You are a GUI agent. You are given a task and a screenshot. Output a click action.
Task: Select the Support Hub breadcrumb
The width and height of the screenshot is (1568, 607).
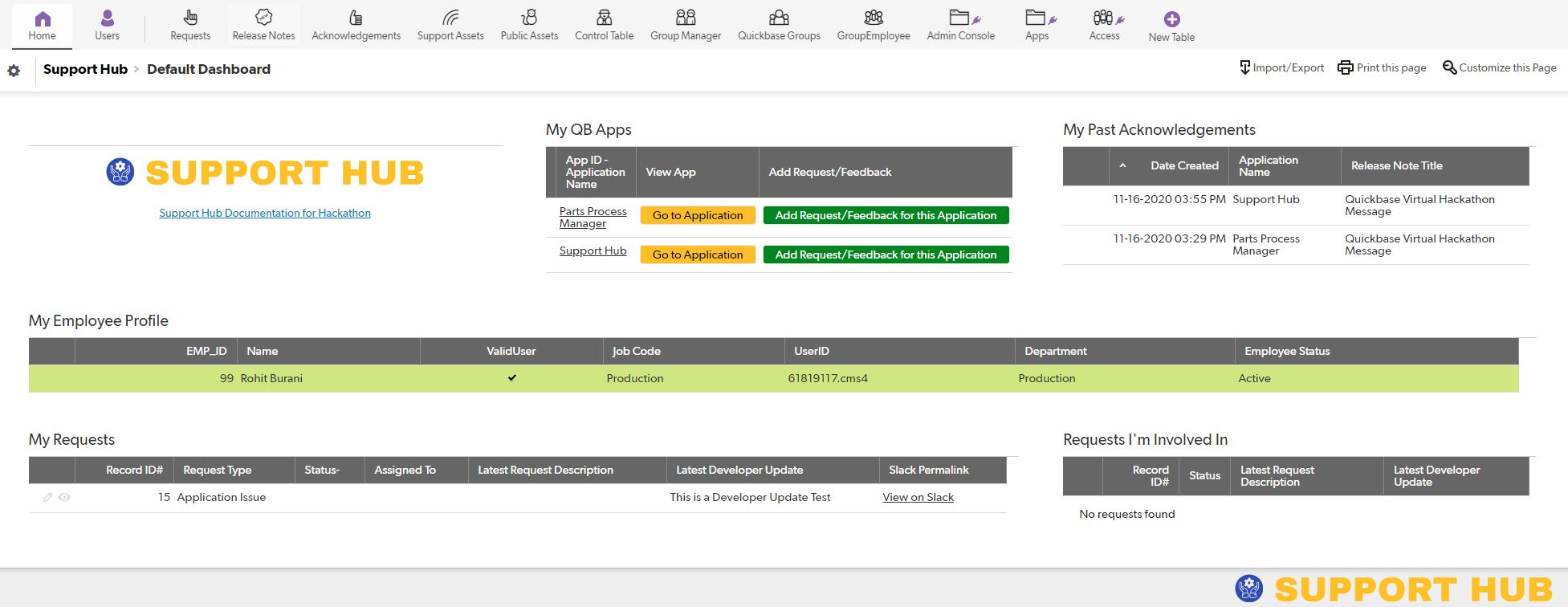pos(85,69)
